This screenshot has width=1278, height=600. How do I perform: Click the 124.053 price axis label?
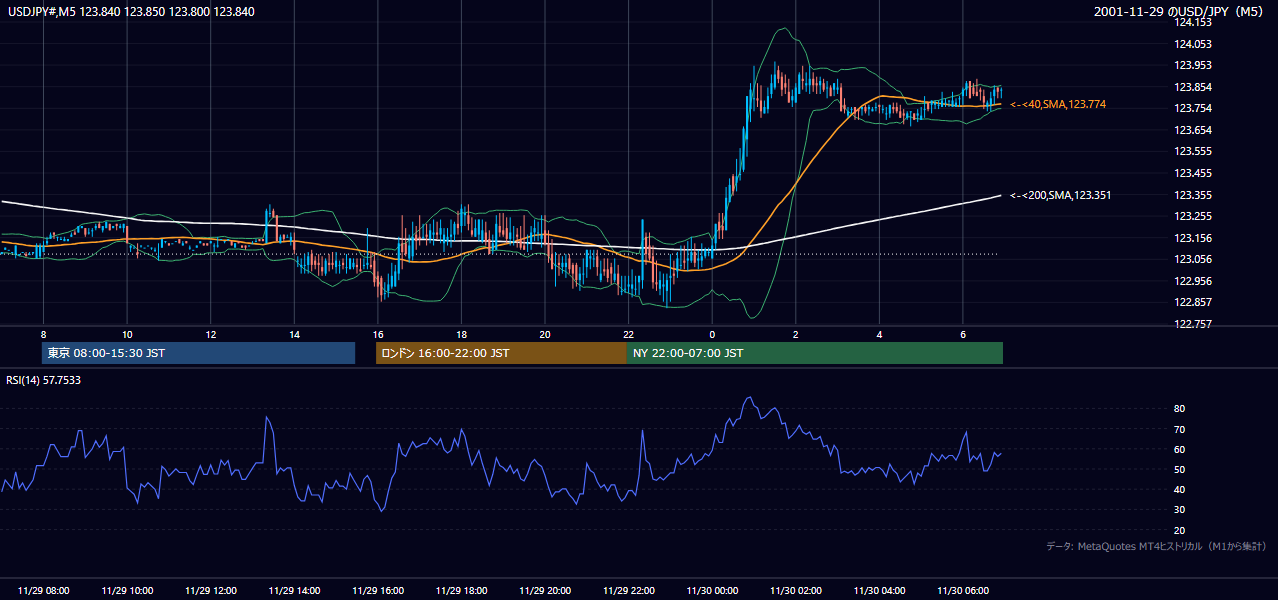coord(1193,44)
